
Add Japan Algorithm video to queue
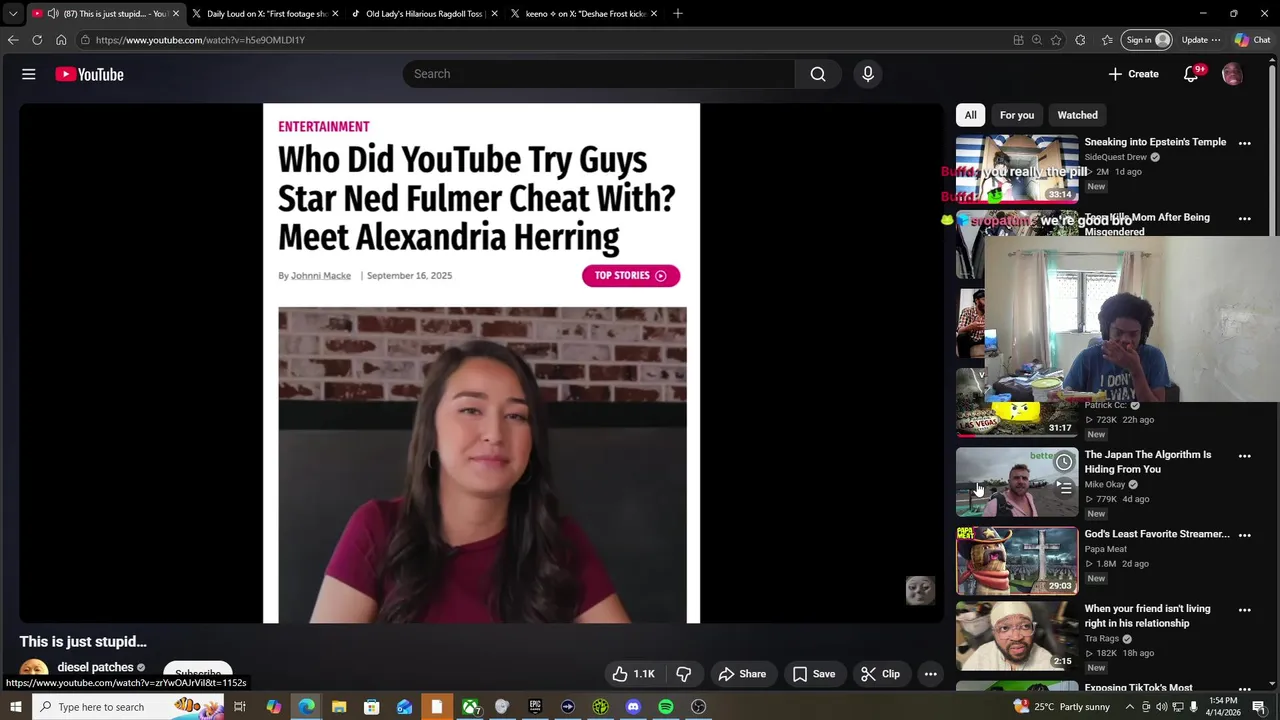coord(1064,488)
